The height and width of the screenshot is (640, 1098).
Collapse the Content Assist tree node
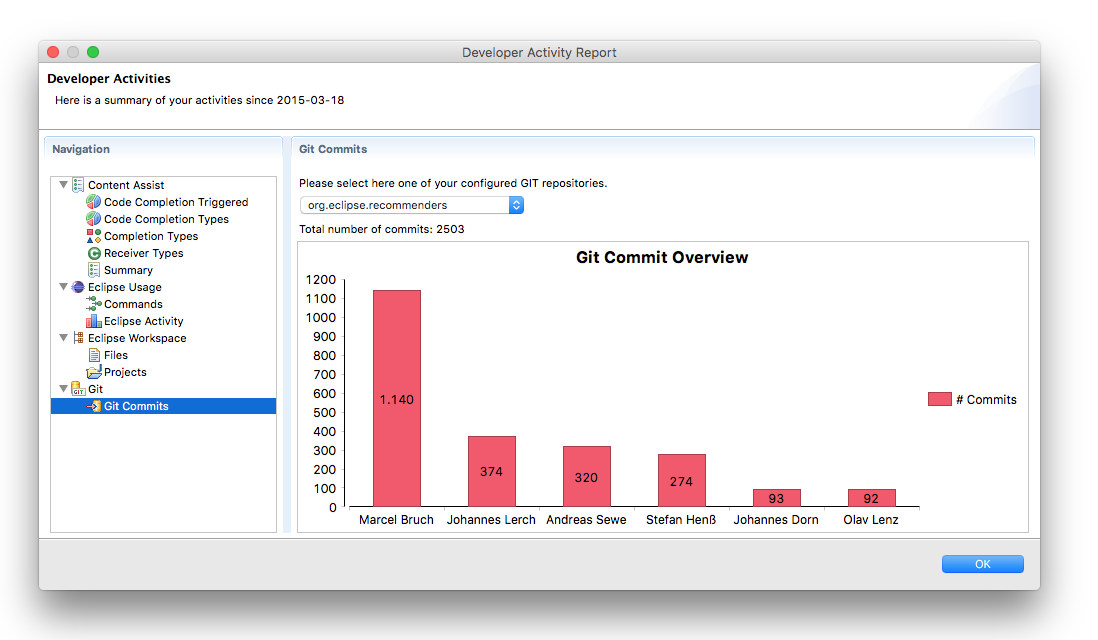pyautogui.click(x=64, y=185)
